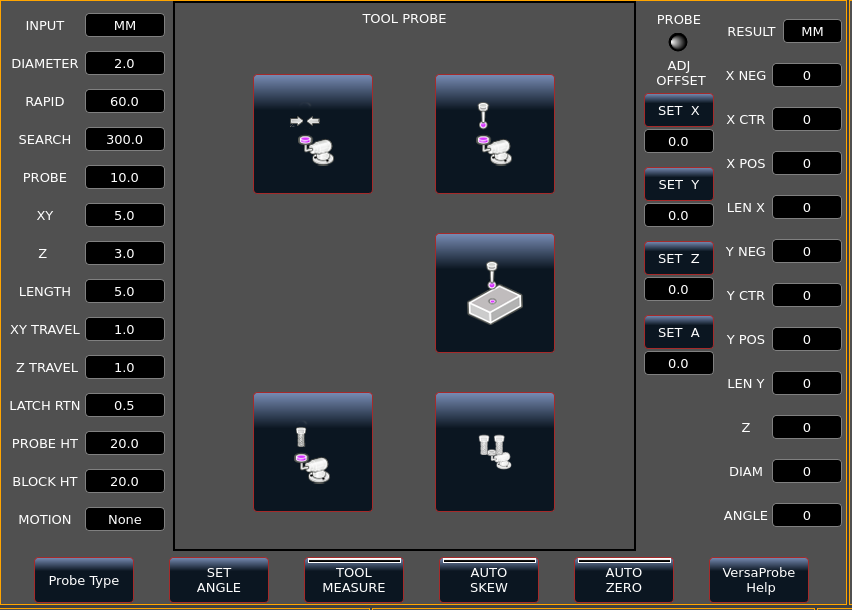Image resolution: width=852 pixels, height=610 pixels.
Task: Click the RESULT units field MM
Action: [x=812, y=31]
